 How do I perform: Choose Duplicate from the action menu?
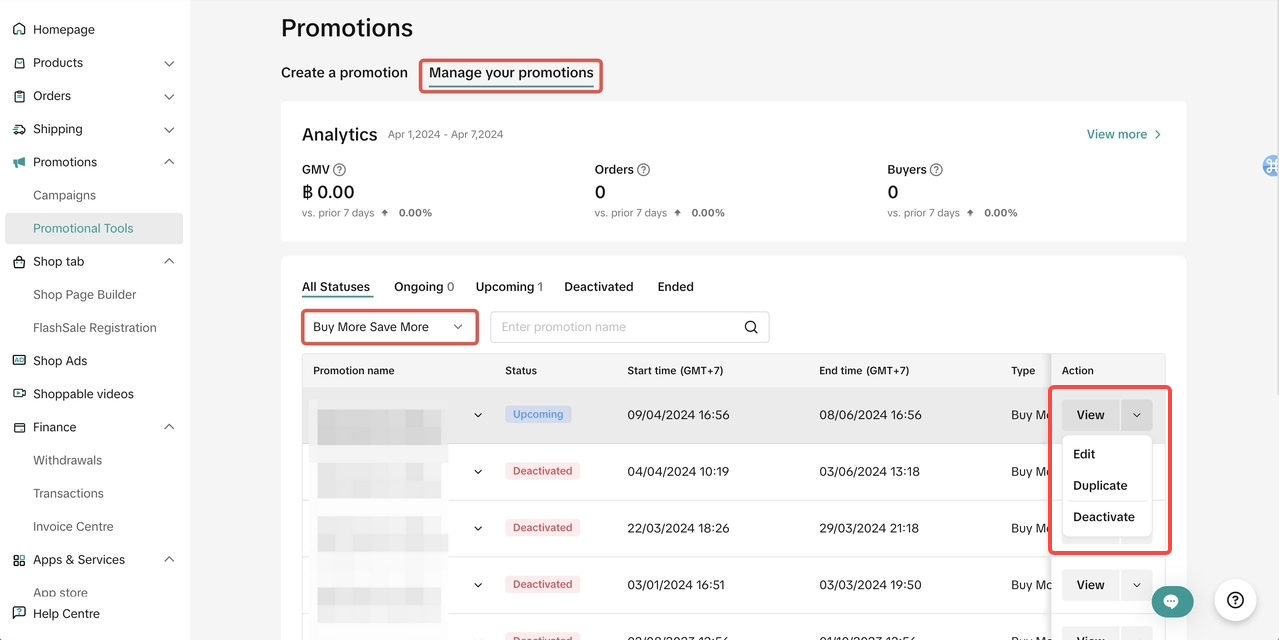pyautogui.click(x=1100, y=486)
